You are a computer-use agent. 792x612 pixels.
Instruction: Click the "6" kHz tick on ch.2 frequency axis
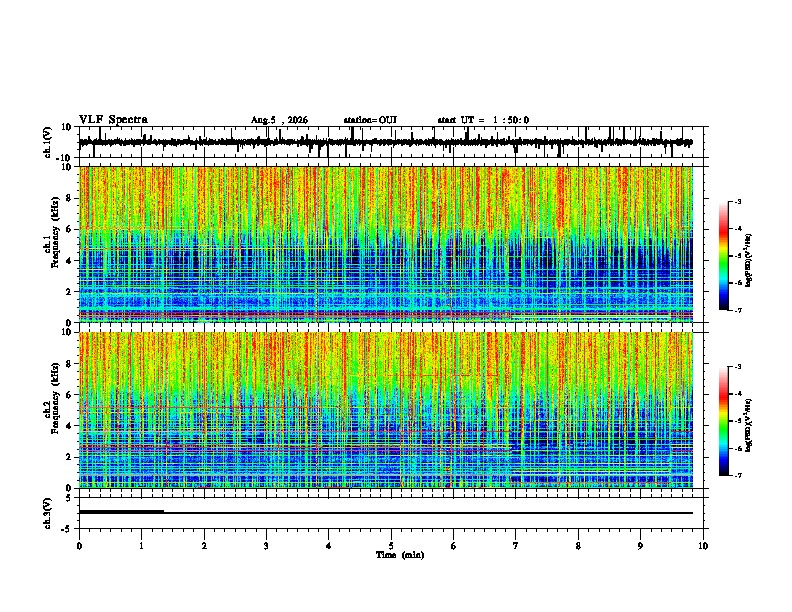pos(69,395)
